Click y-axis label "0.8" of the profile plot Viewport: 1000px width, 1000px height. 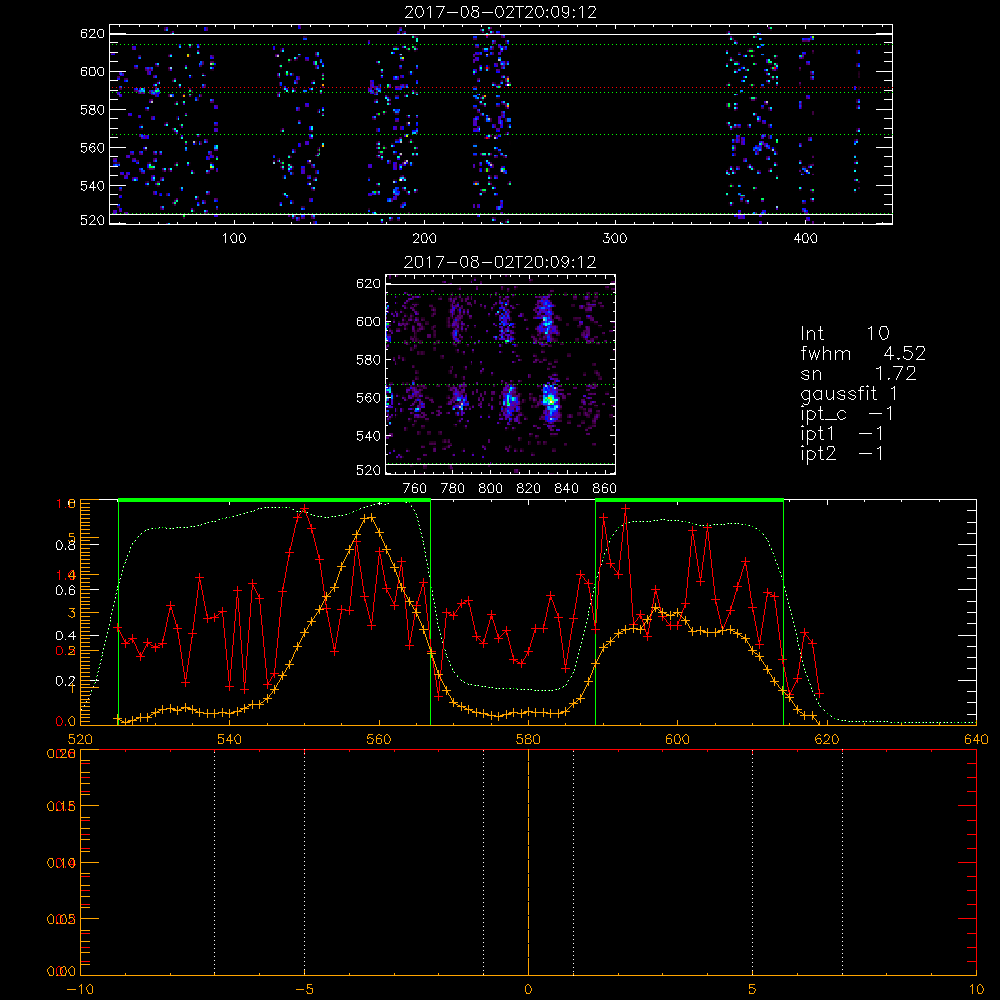click(x=65, y=545)
